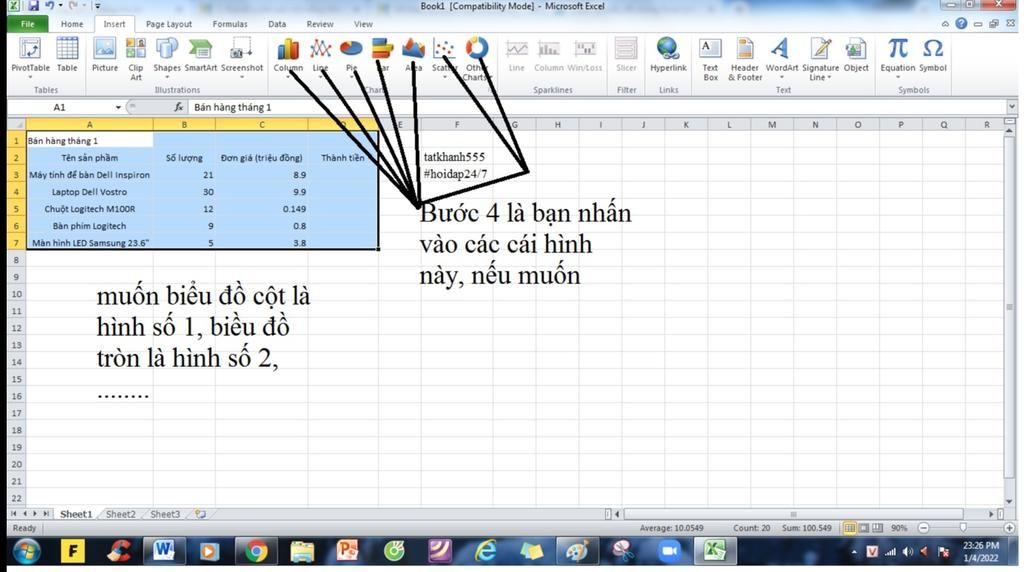The height and width of the screenshot is (572, 1024).
Task: Select the 'Thành tiền' header cell
Action: point(343,158)
